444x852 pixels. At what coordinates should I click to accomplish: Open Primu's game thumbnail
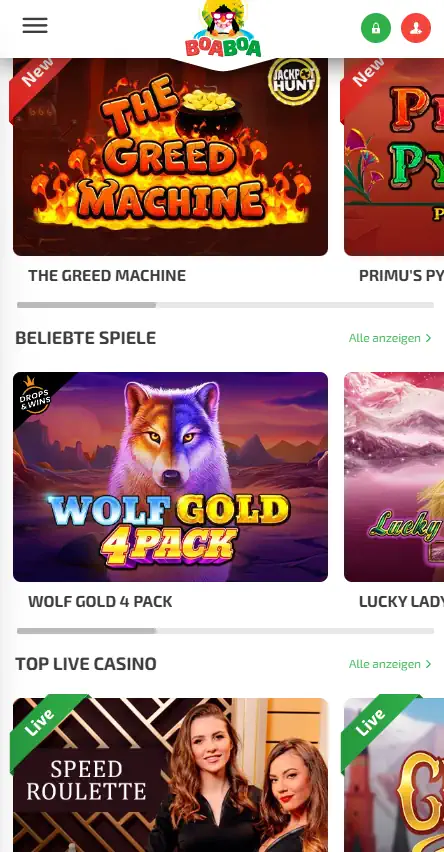tap(394, 157)
